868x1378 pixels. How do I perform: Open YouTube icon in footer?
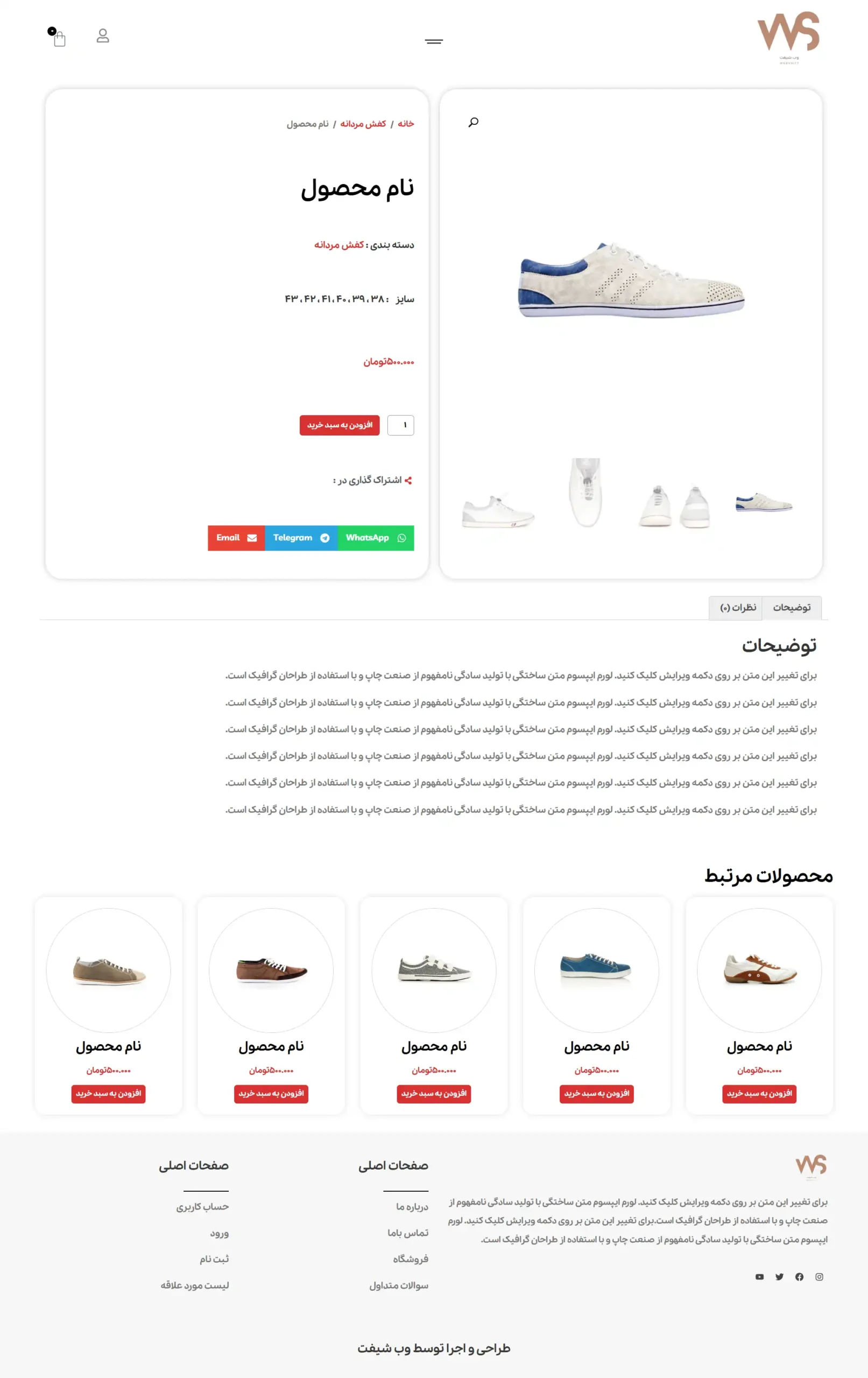point(759,1277)
